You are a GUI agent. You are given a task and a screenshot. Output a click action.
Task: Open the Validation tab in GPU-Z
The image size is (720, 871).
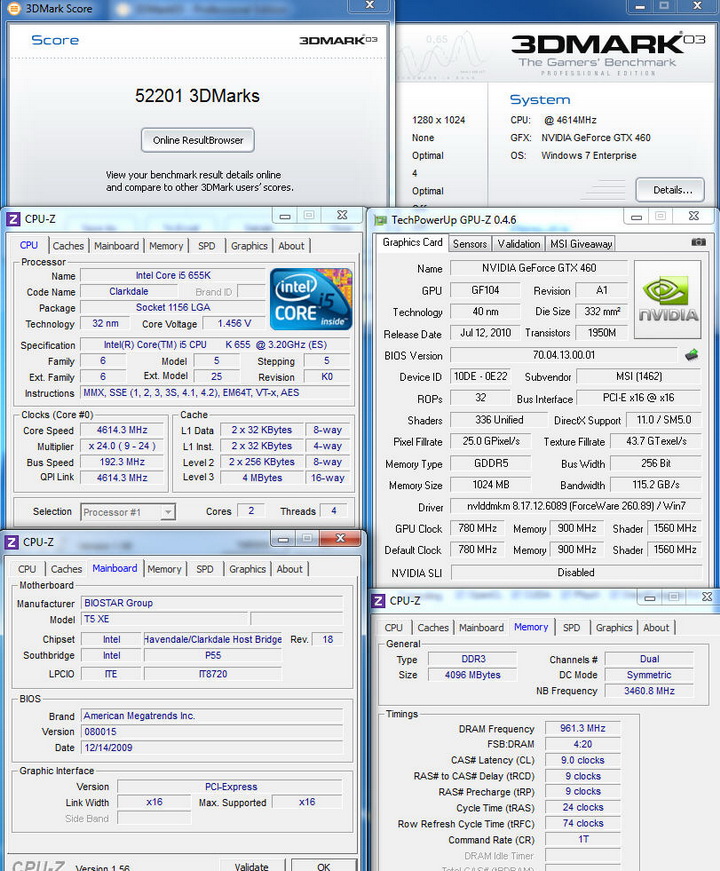pyautogui.click(x=518, y=244)
